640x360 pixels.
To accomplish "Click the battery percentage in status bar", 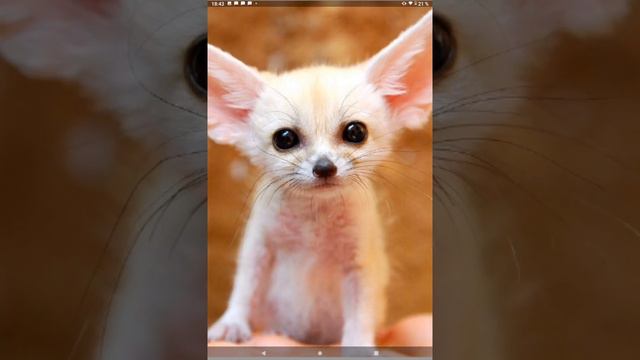I will click(423, 4).
